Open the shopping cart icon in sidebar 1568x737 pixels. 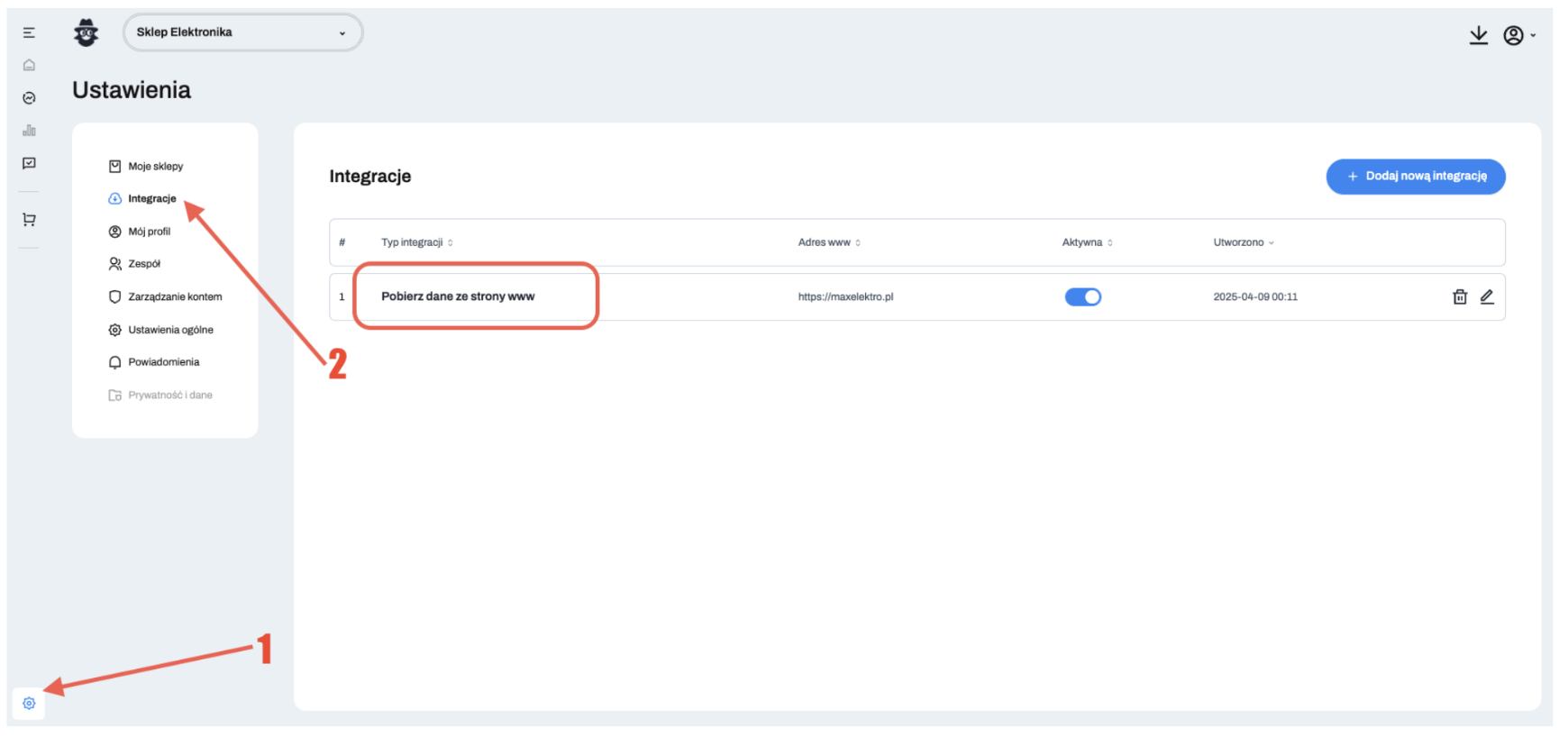29,219
